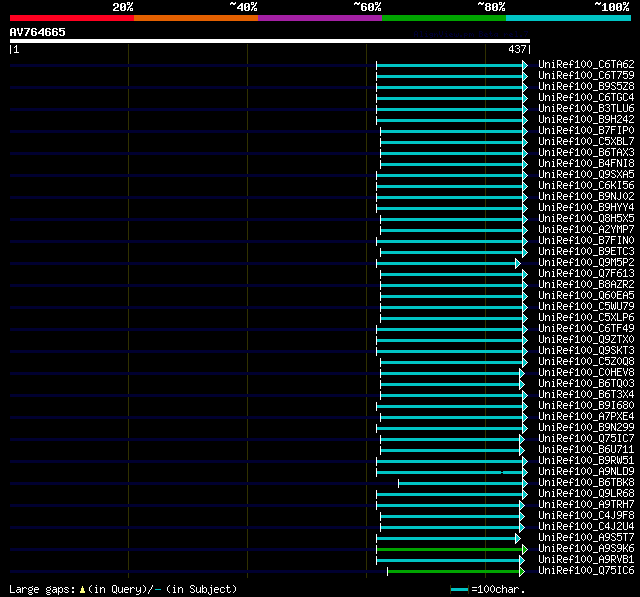This screenshot has width=640, height=597.
Task: Click the 437 end position label
Action: coord(517,49)
